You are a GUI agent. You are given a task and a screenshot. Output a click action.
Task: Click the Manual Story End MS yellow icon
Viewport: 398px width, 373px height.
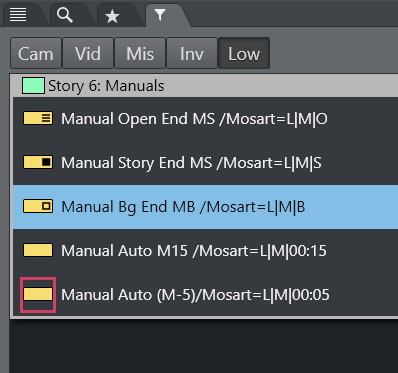(38, 162)
